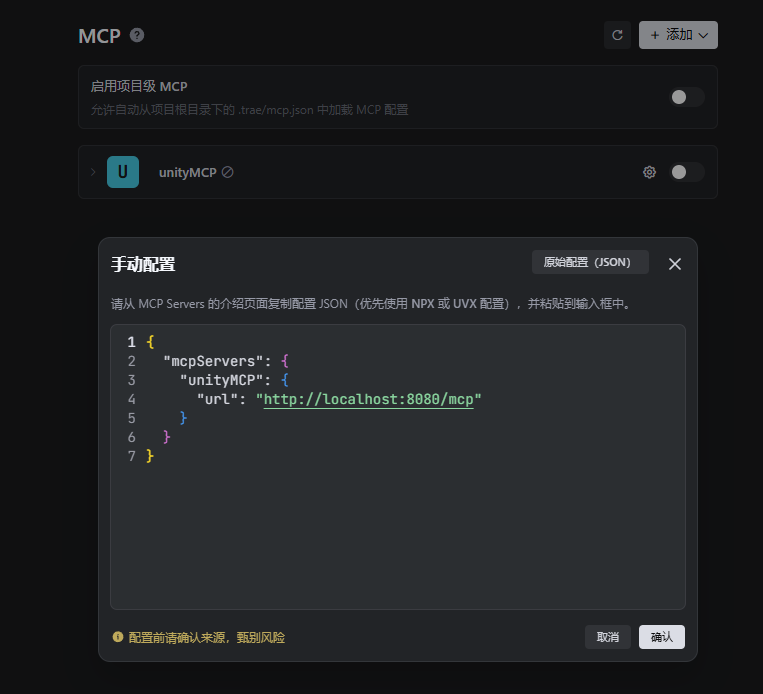Click the "mcpServers" key in the JSON editor
Image resolution: width=763 pixels, height=694 pixels.
coord(213,361)
